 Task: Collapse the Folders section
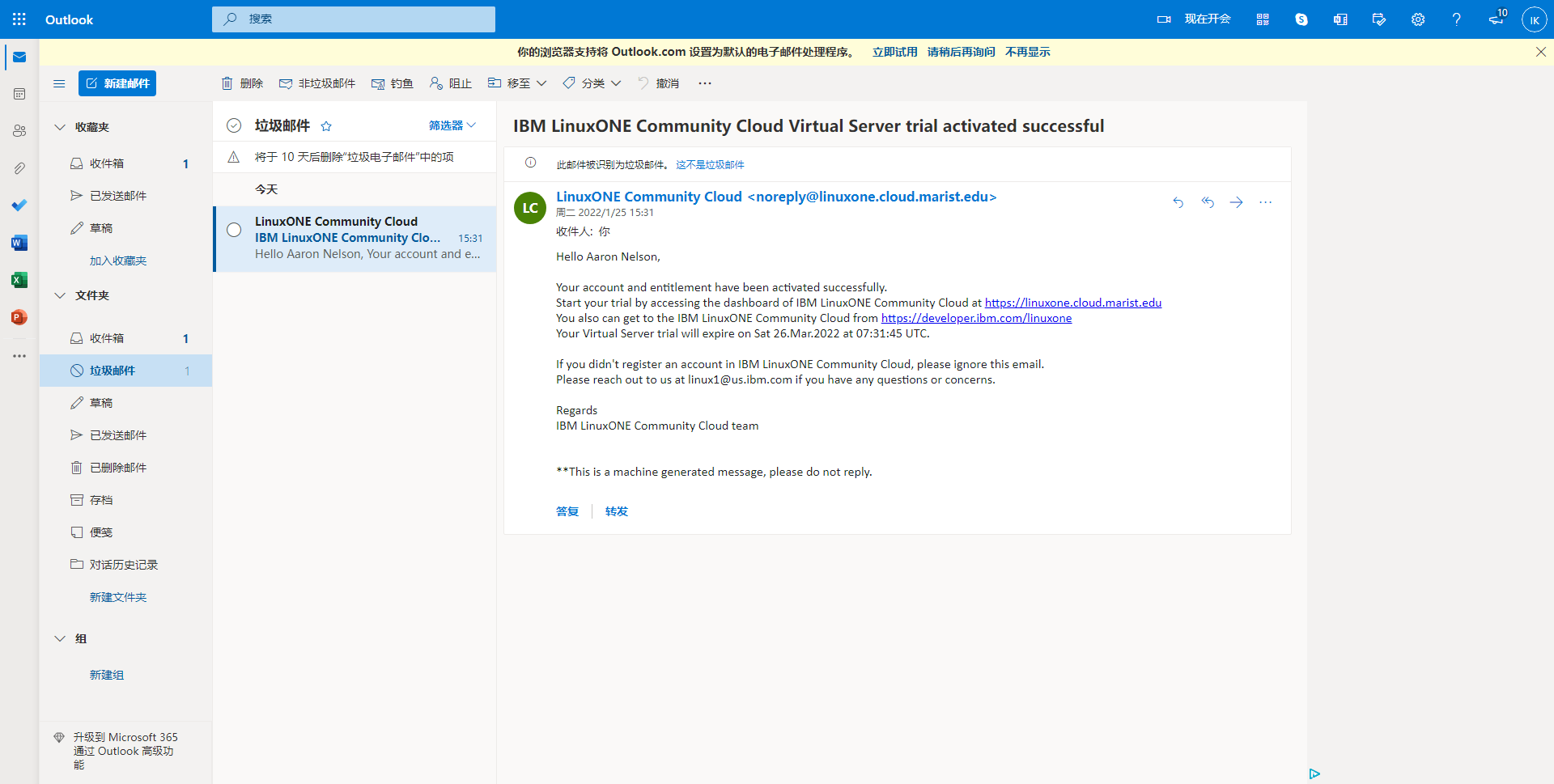[60, 295]
